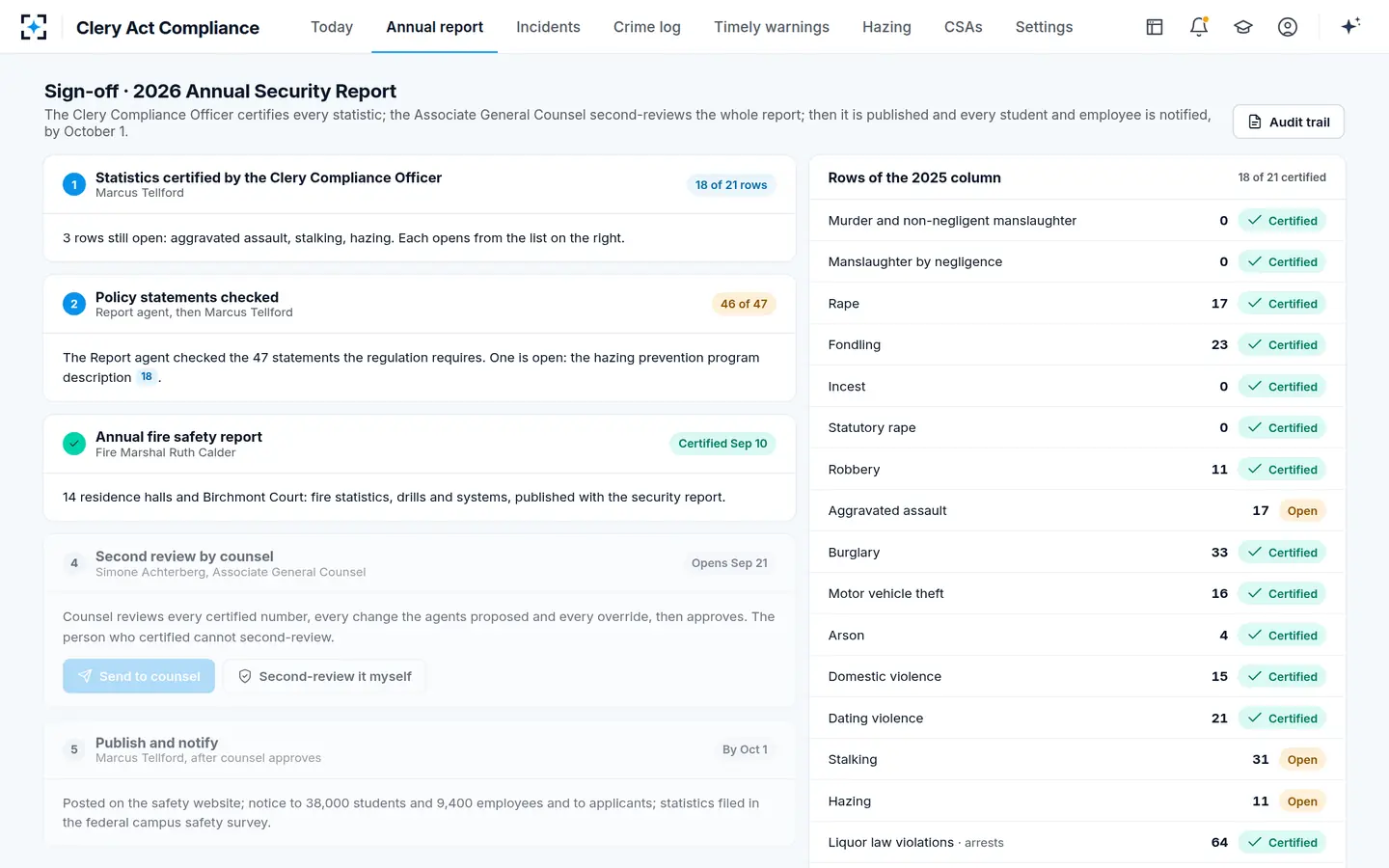Click the By Oct 1 label
This screenshot has width=1389, height=868.
[x=745, y=749]
